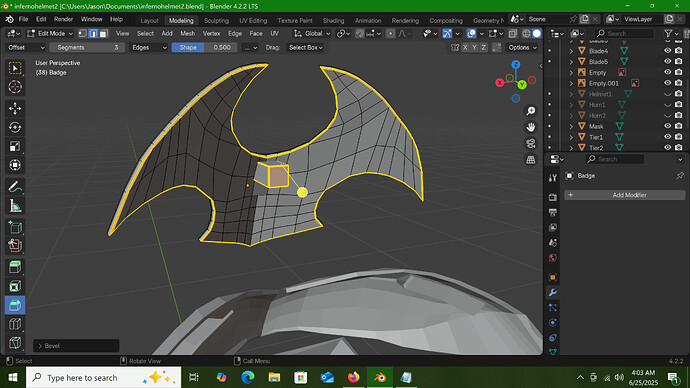
Task: Open the Edit Mode dropdown
Action: [x=50, y=33]
